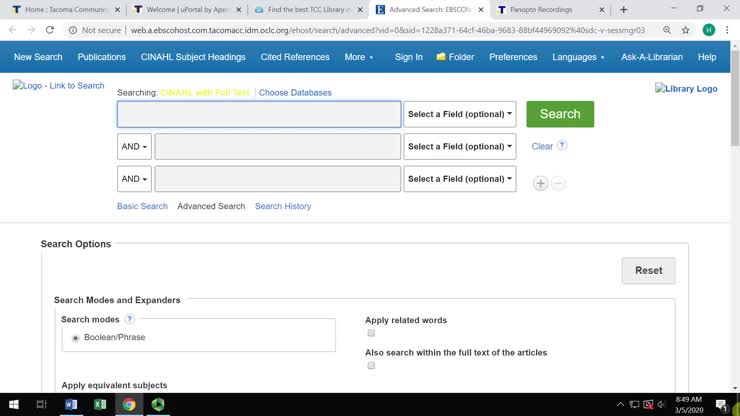Click the green Search button
740x416 pixels.
560,114
